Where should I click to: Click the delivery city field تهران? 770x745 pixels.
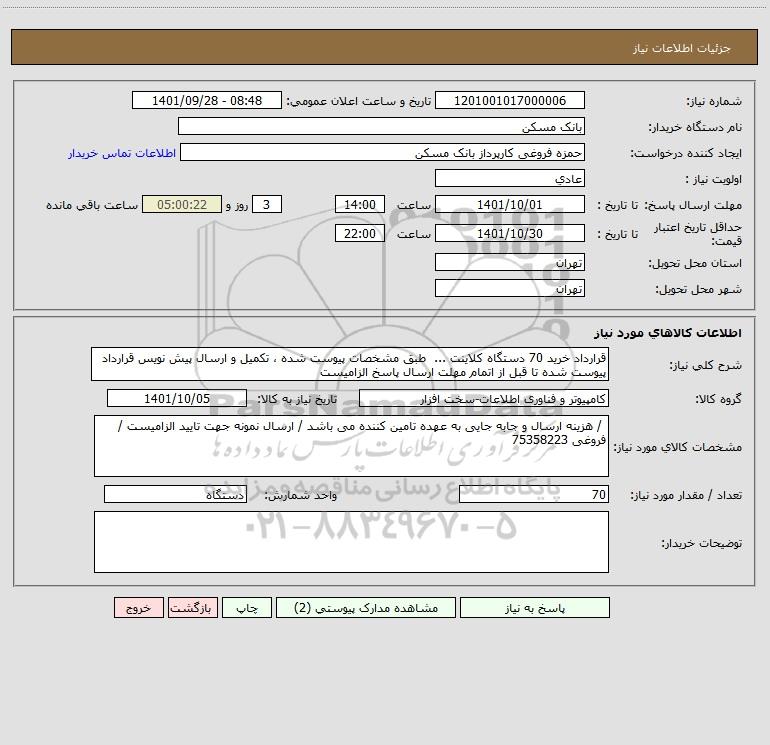pos(510,288)
